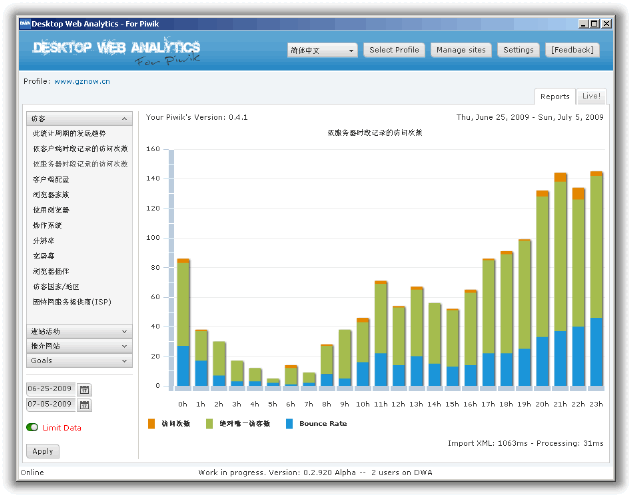Open the language selection dropdown
The image size is (632, 497).
point(322,50)
